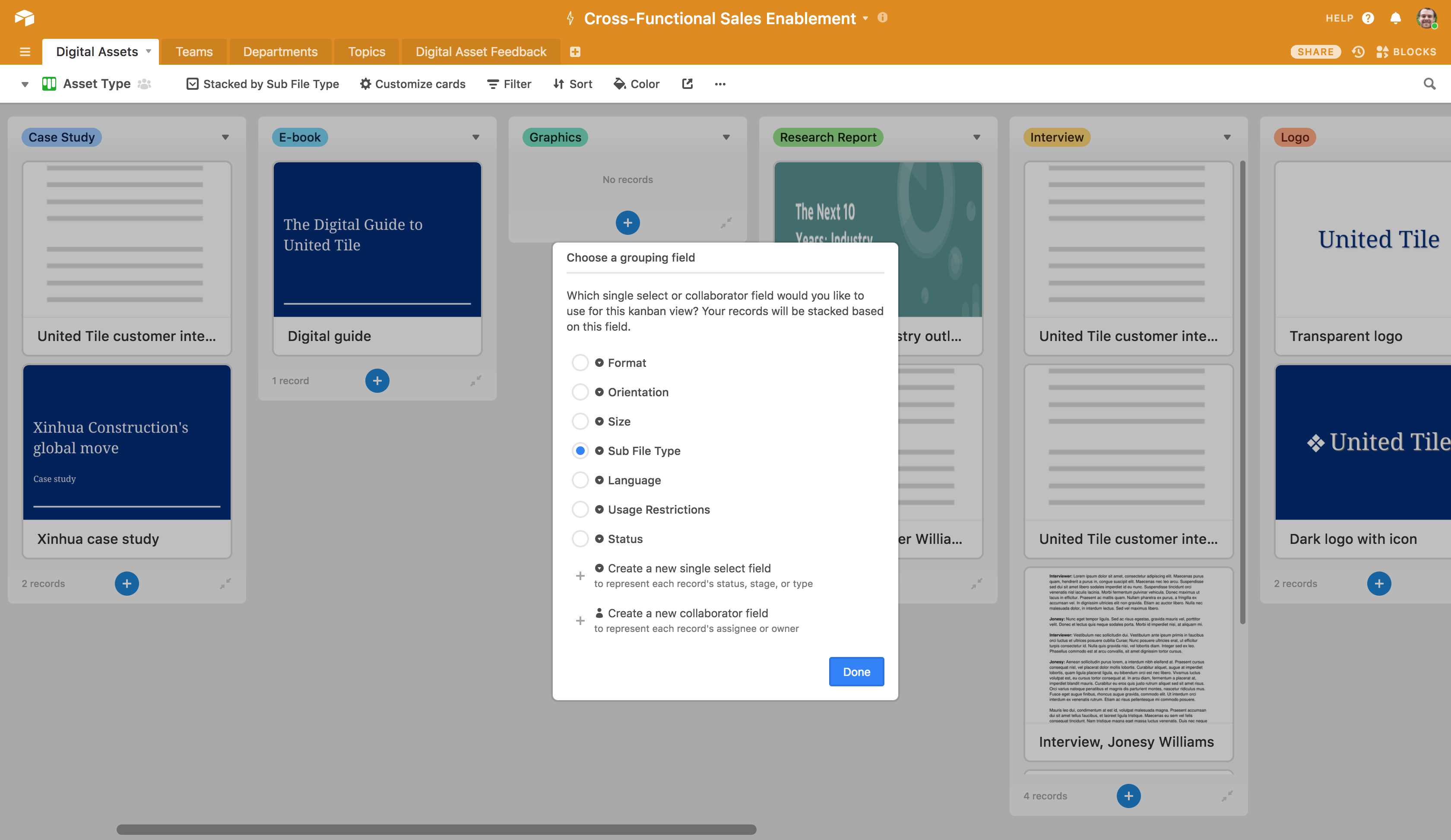Open the notifications bell

[1396, 19]
